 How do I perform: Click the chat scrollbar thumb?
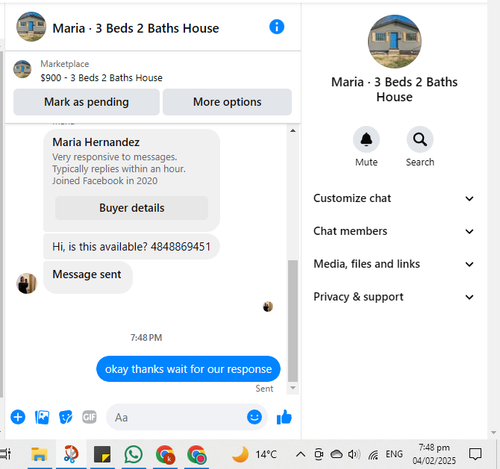pyautogui.click(x=293, y=321)
